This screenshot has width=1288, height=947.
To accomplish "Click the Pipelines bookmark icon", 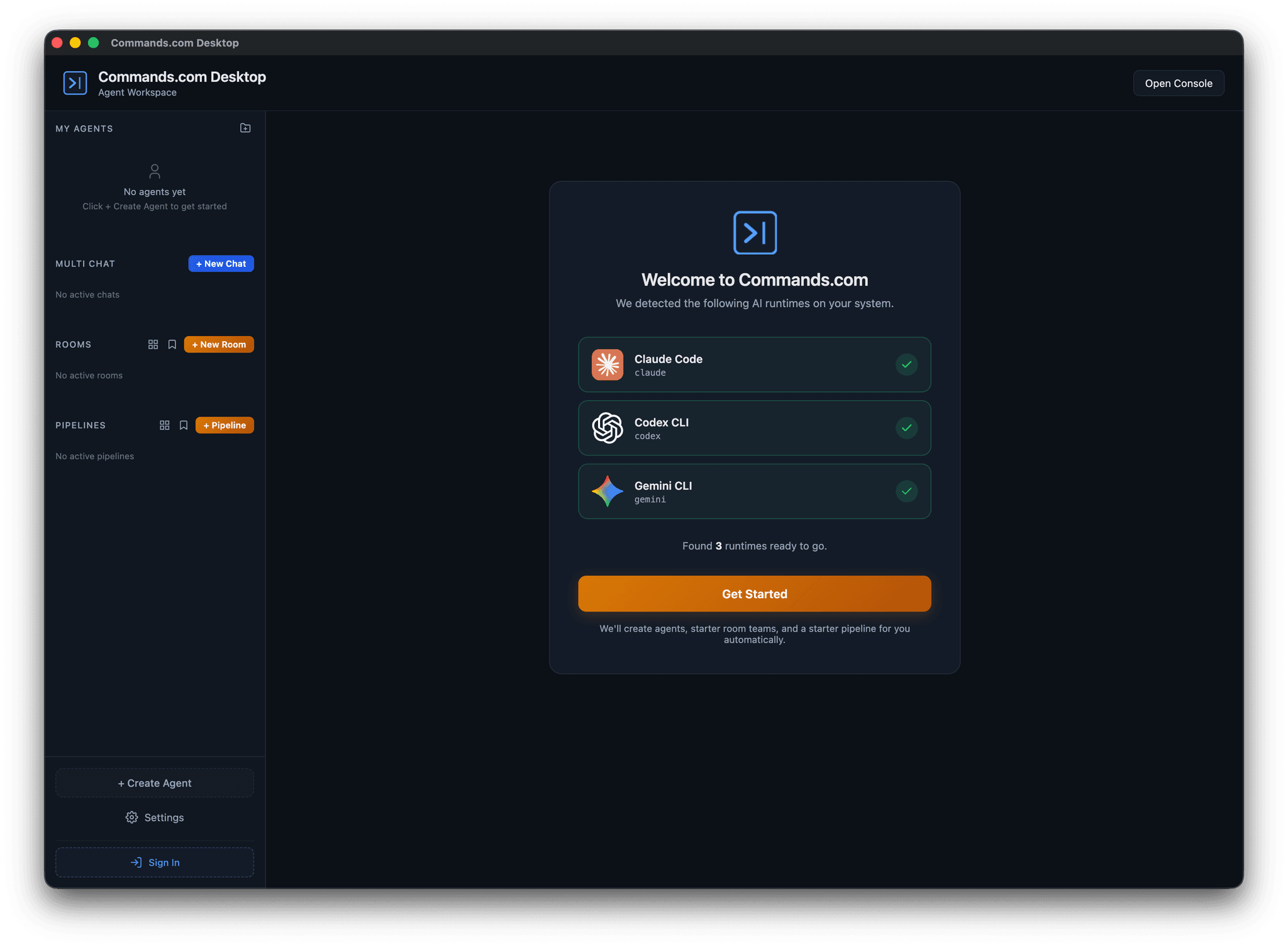I will [184, 425].
